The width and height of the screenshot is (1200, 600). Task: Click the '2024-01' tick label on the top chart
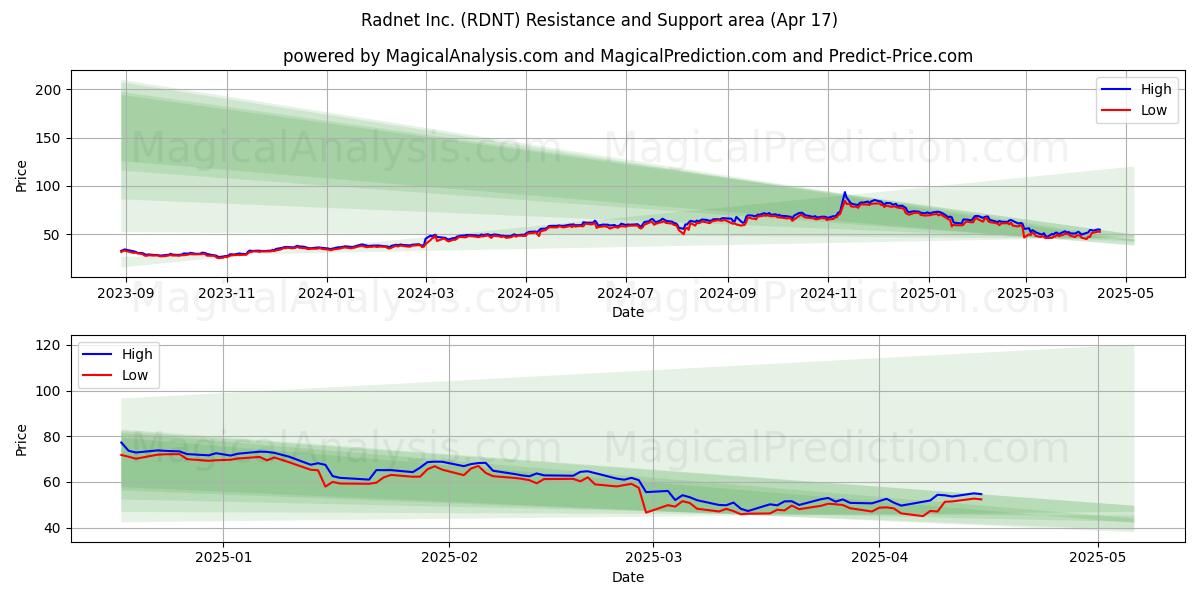pyautogui.click(x=328, y=292)
